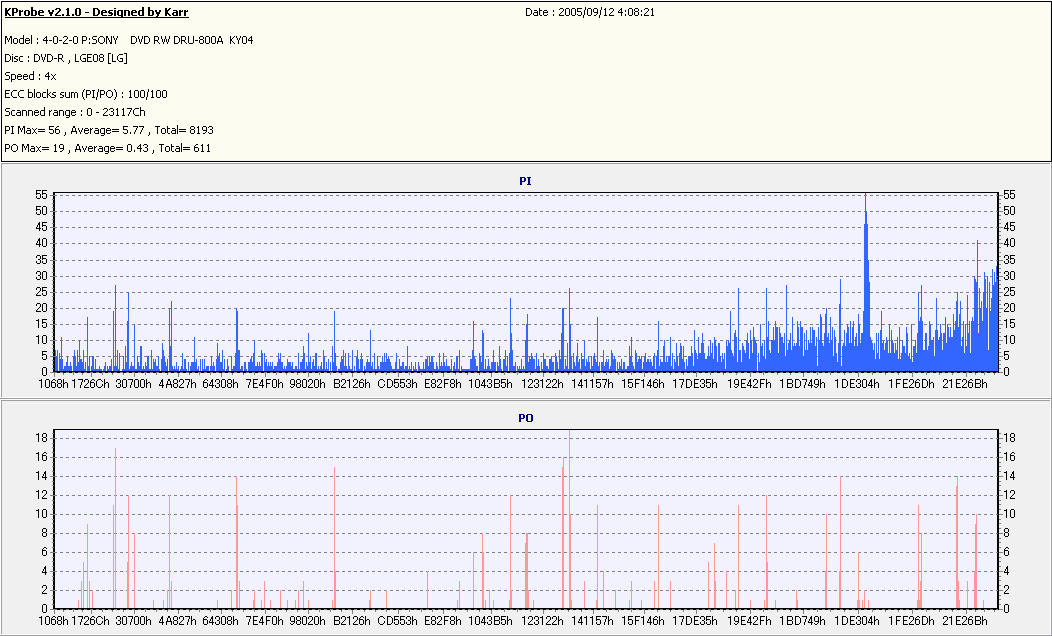1052x636 pixels.
Task: Select CD553h under the PO chart
Action: click(x=397, y=621)
